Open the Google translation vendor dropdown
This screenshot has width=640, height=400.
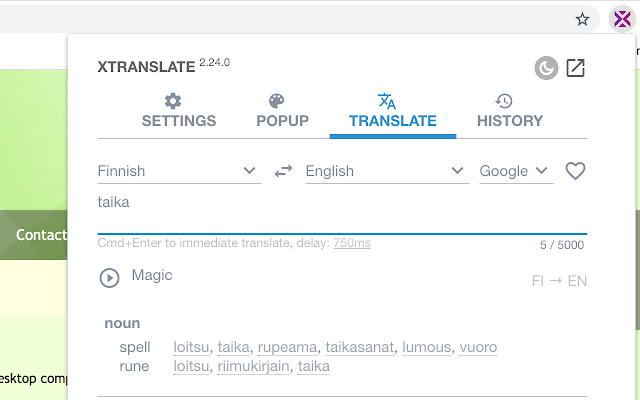pyautogui.click(x=515, y=171)
